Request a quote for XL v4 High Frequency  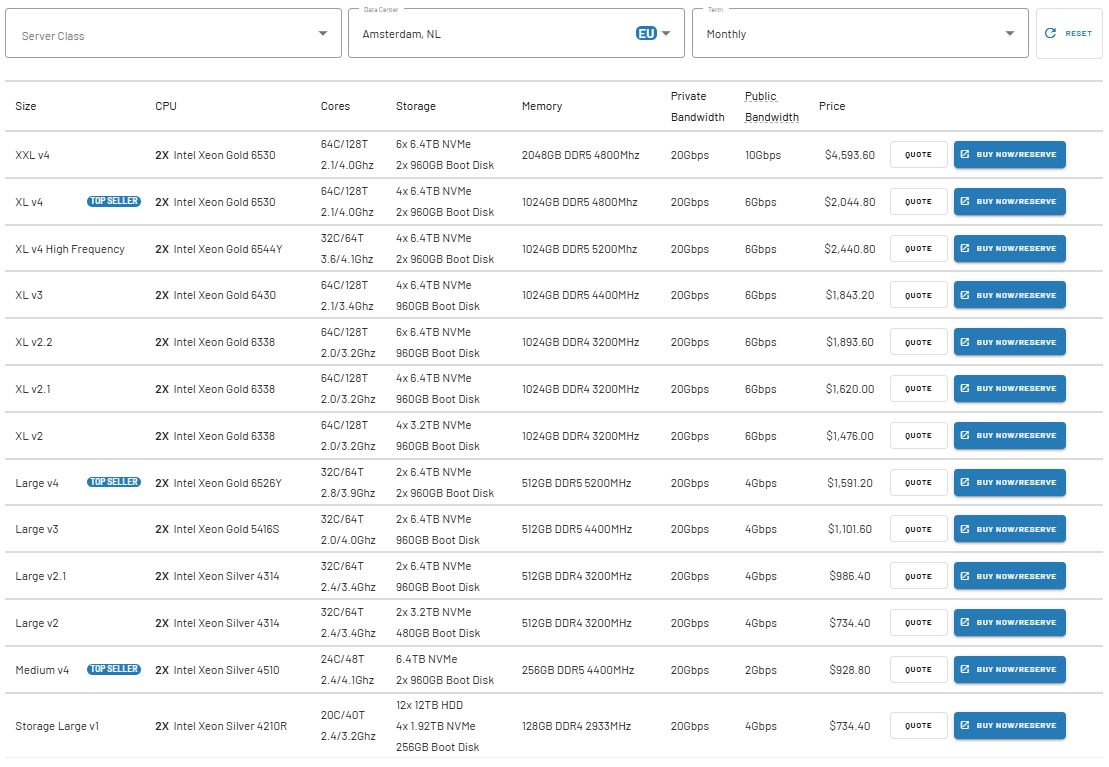point(918,248)
